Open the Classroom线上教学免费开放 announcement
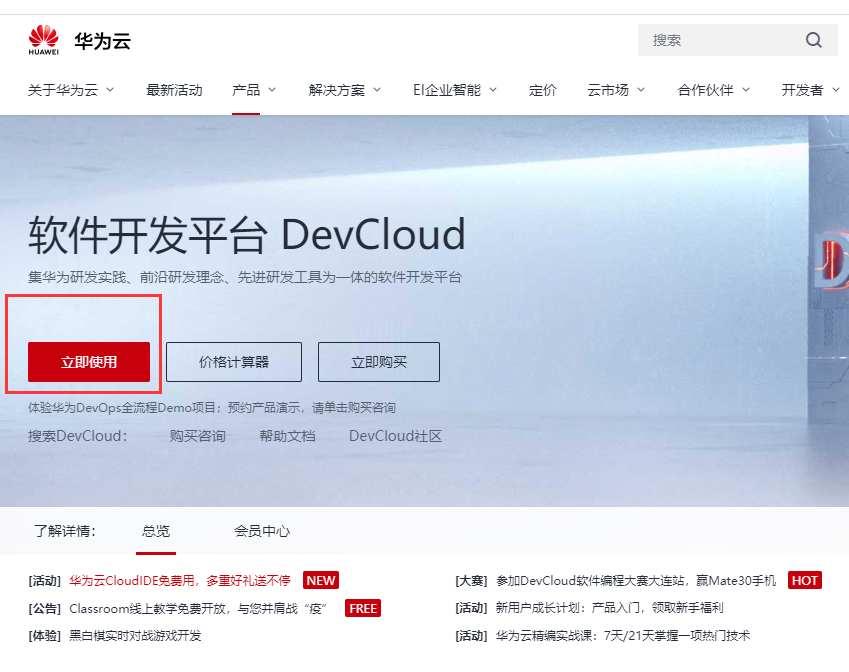The height and width of the screenshot is (672, 849). point(198,609)
